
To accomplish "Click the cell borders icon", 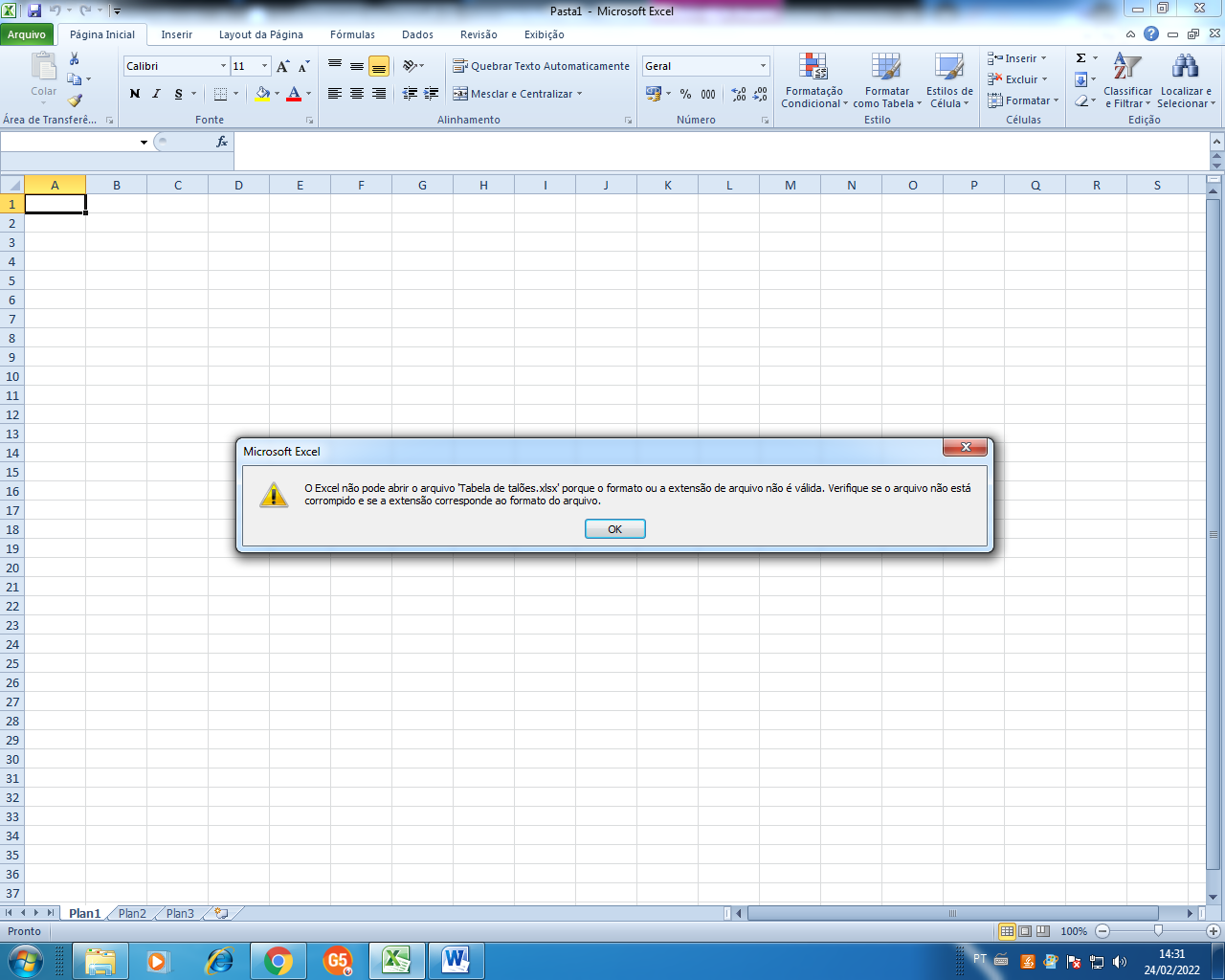I will pyautogui.click(x=221, y=94).
